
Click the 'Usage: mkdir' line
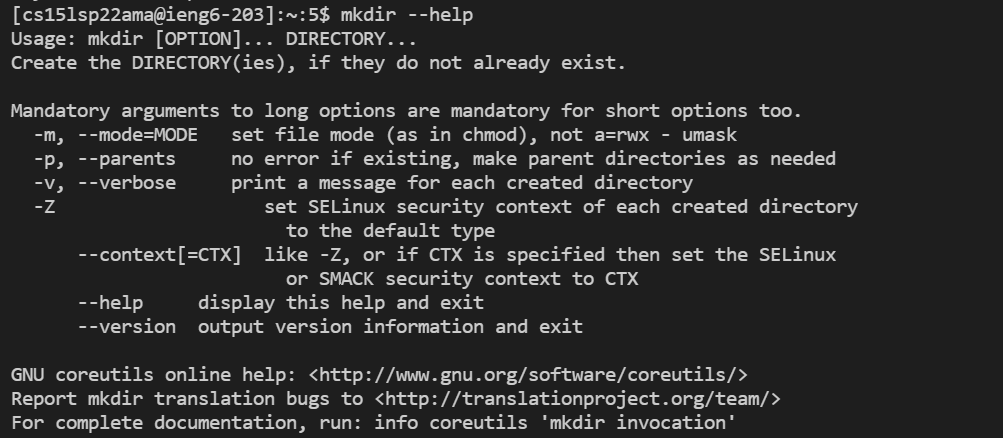214,39
